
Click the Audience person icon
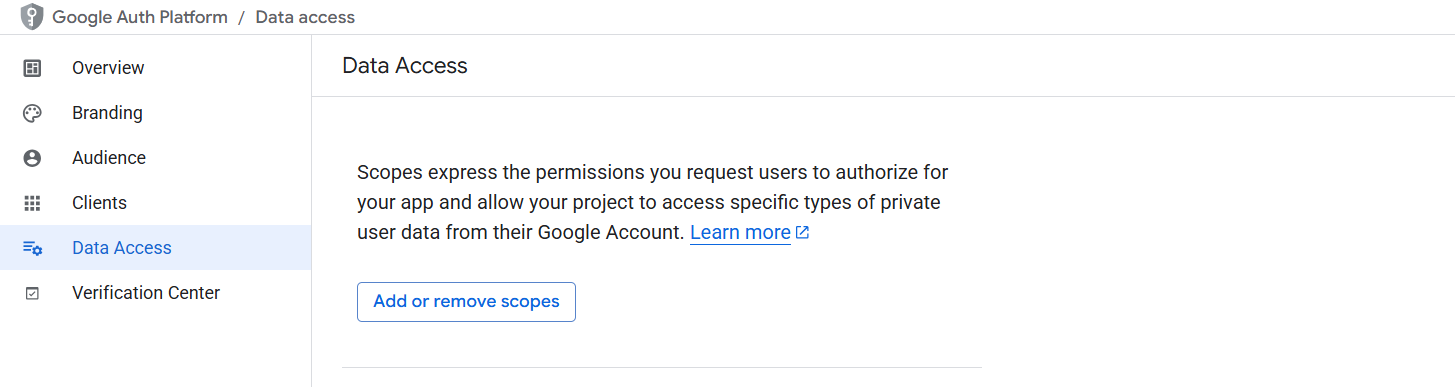pos(32,158)
